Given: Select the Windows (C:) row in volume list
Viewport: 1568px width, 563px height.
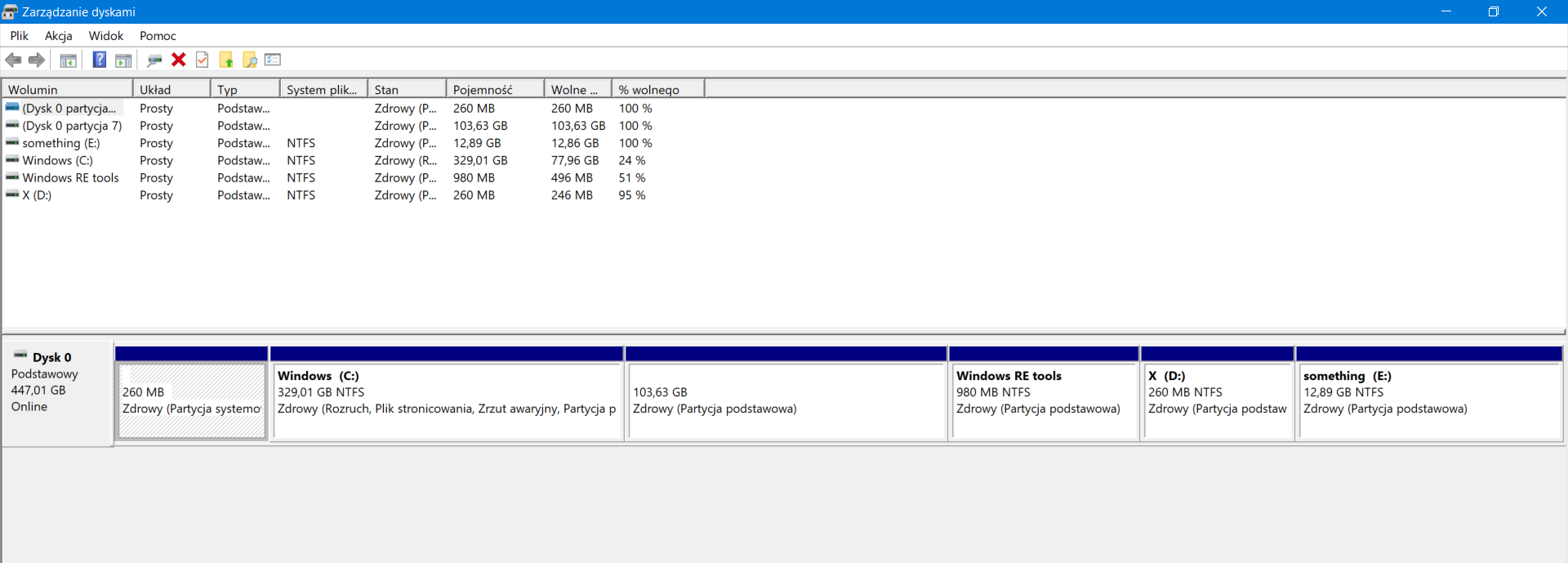Looking at the screenshot, I should tap(57, 161).
